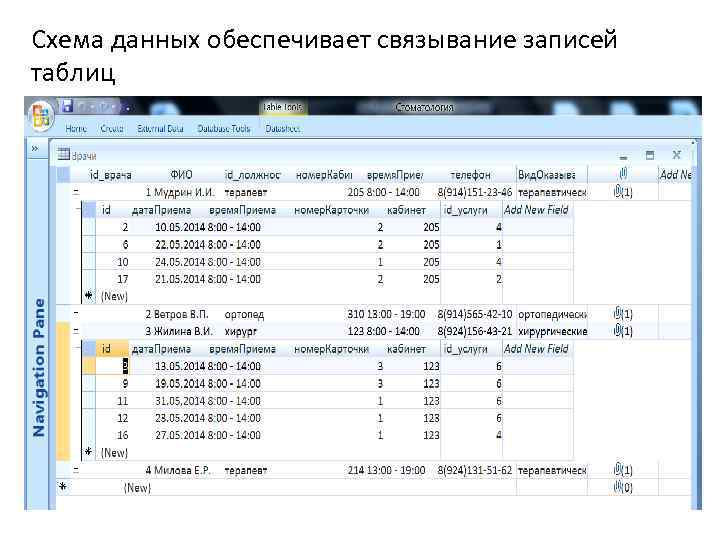
Task: Open the Datasheet ribbon tab
Action: point(282,129)
